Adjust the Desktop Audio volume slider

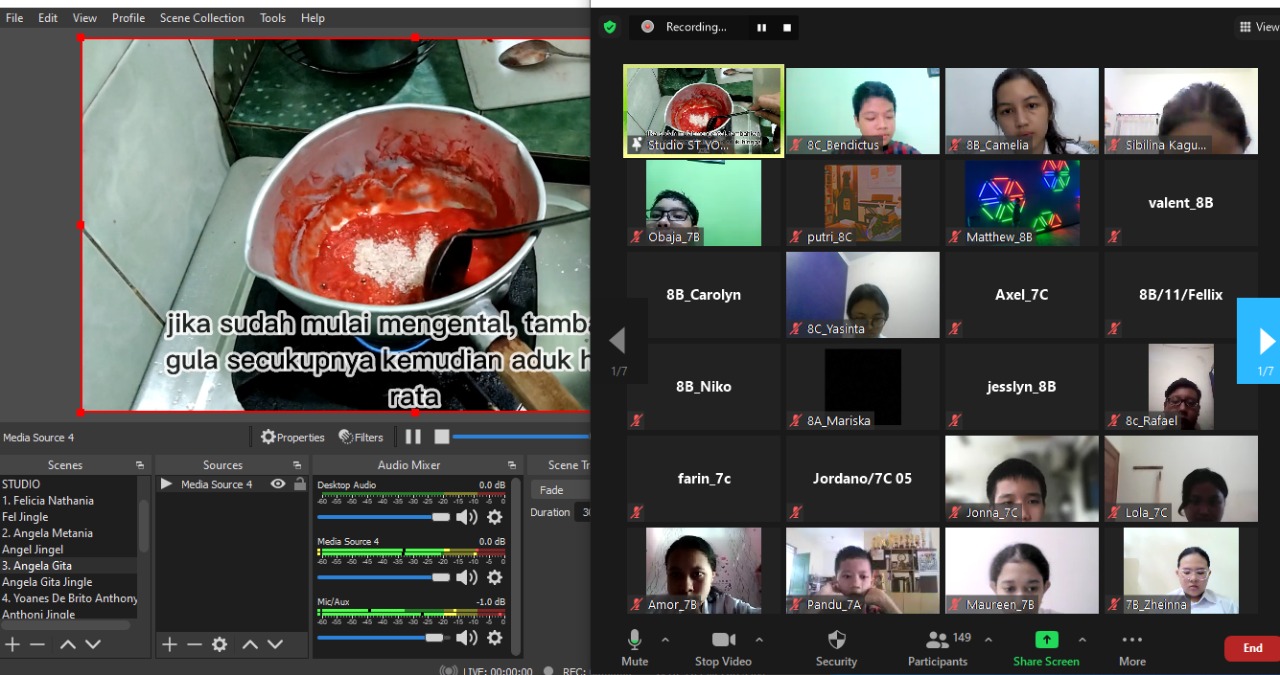pos(384,517)
